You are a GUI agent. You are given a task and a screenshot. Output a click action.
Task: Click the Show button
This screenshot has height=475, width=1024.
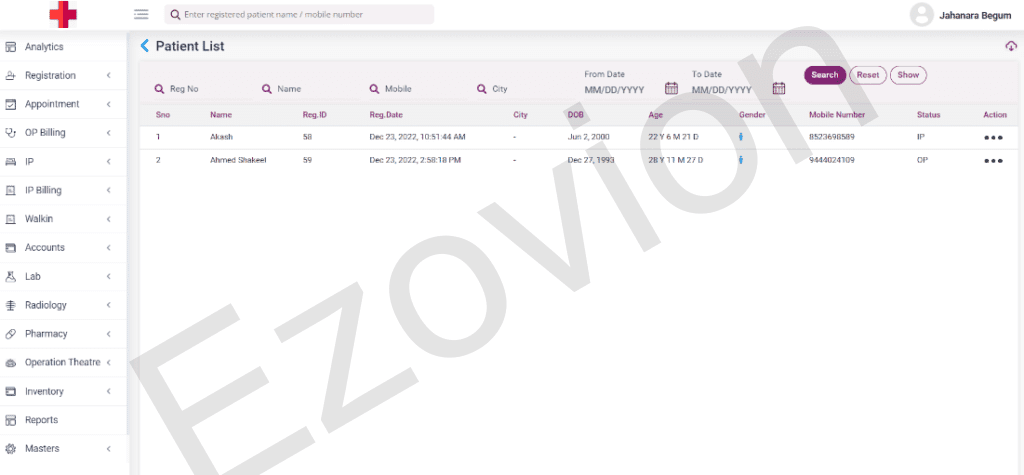(908, 75)
